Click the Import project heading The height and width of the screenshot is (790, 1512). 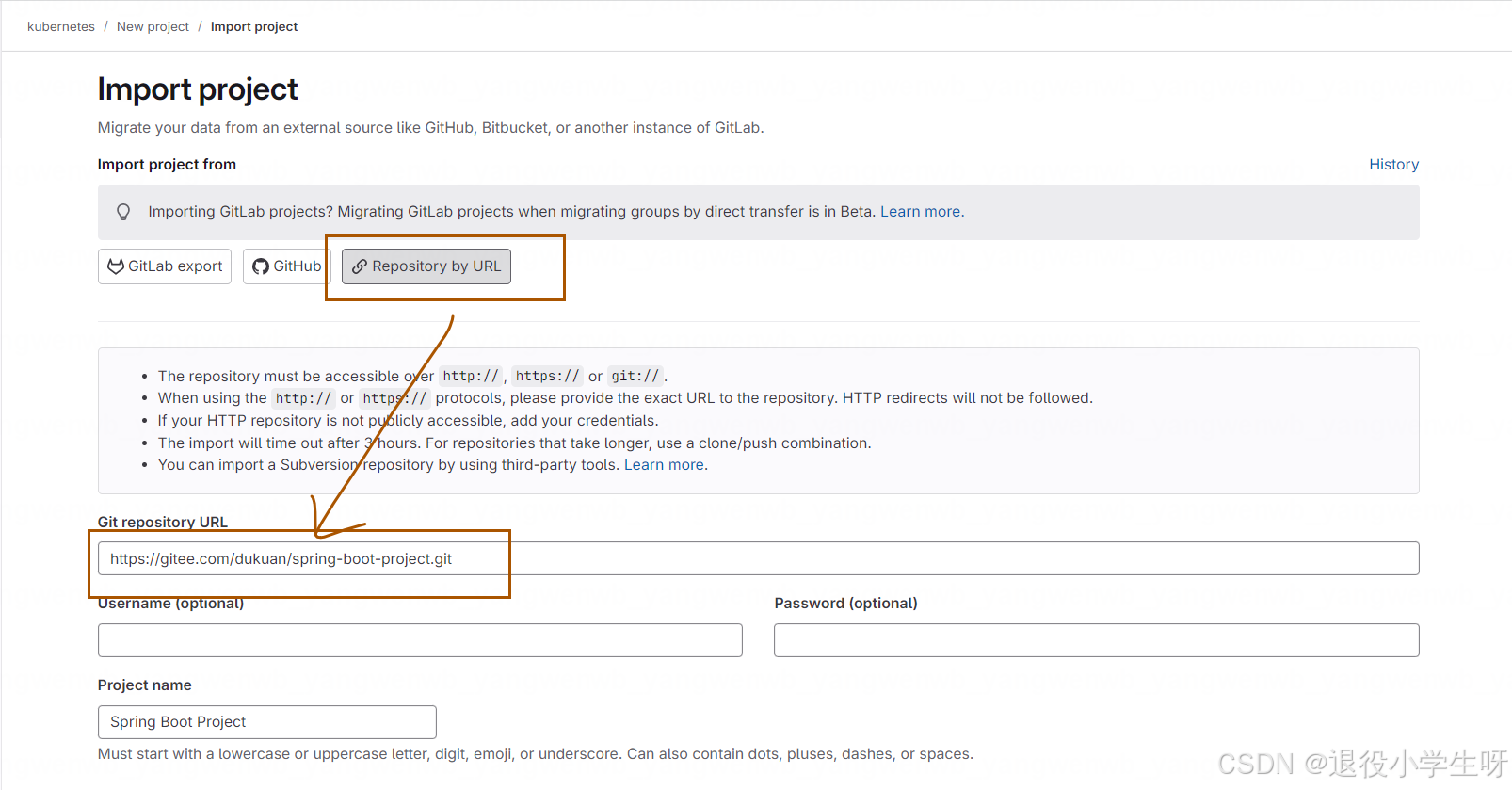(198, 89)
